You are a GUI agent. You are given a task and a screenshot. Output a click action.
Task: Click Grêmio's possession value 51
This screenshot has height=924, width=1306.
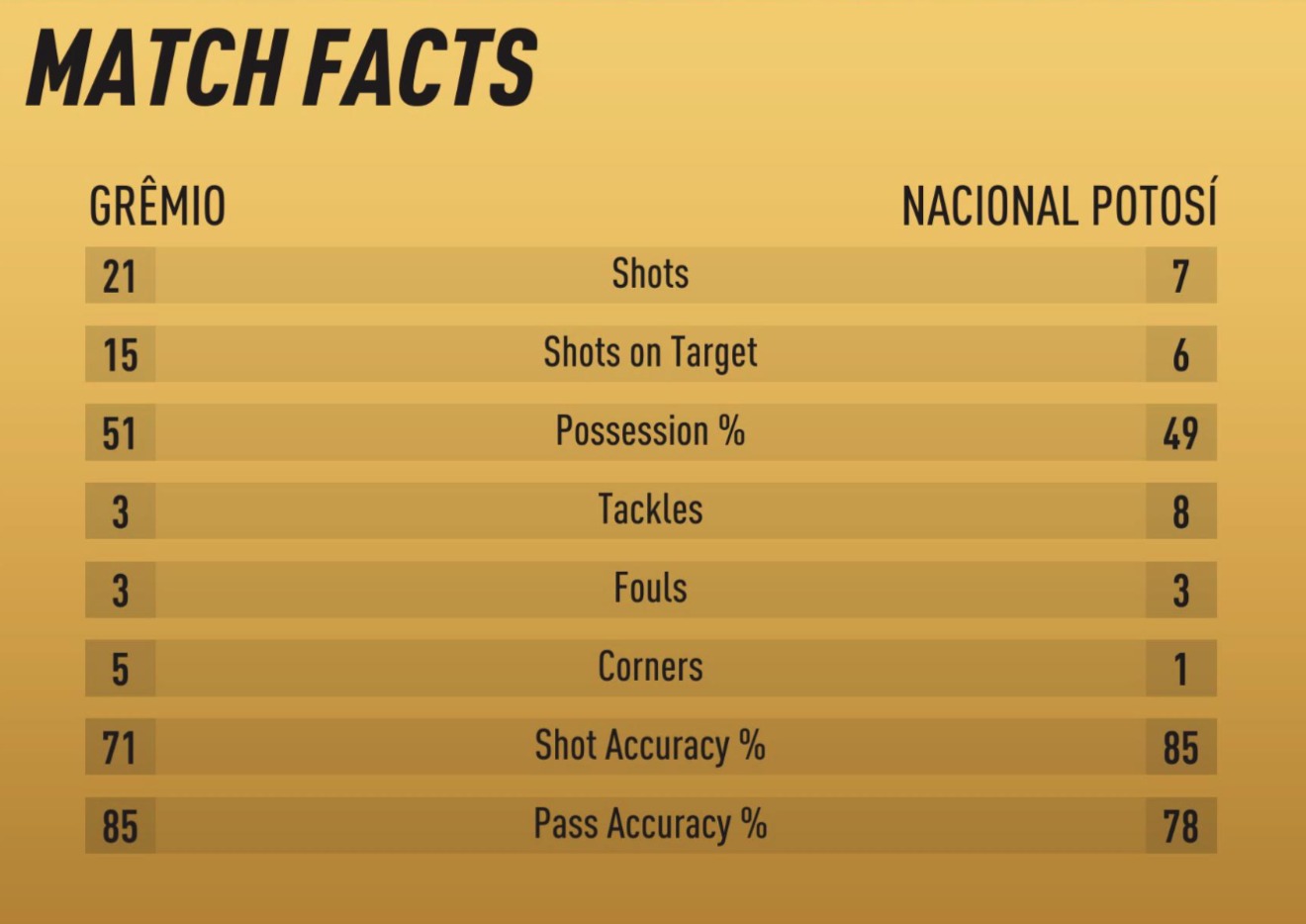[x=120, y=433]
